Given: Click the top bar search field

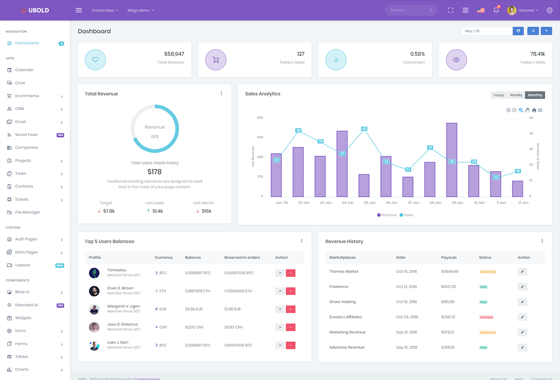Looking at the screenshot, I should tap(411, 10).
